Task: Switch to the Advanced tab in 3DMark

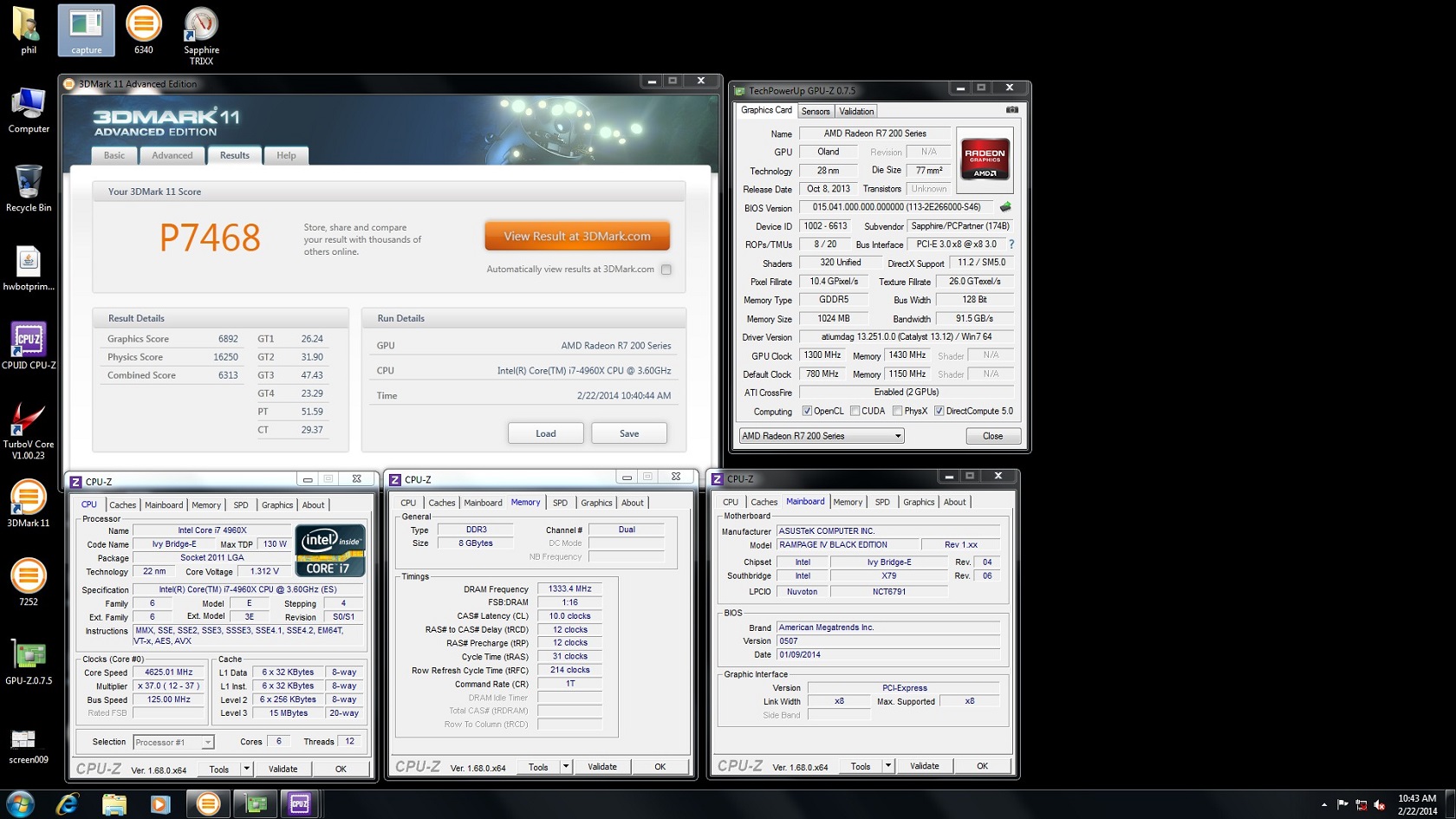Action: coord(172,155)
